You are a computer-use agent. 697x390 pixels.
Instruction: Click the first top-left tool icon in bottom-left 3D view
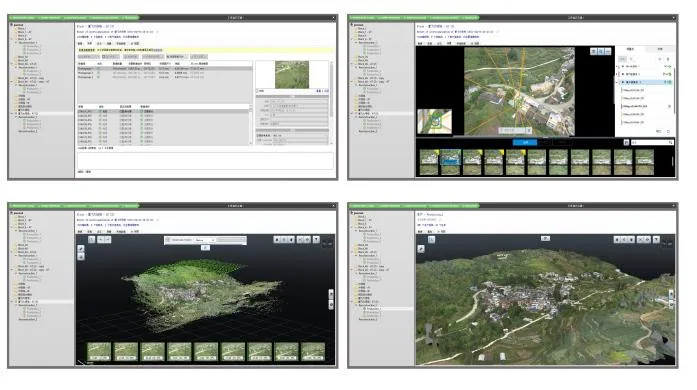pyautogui.click(x=91, y=239)
